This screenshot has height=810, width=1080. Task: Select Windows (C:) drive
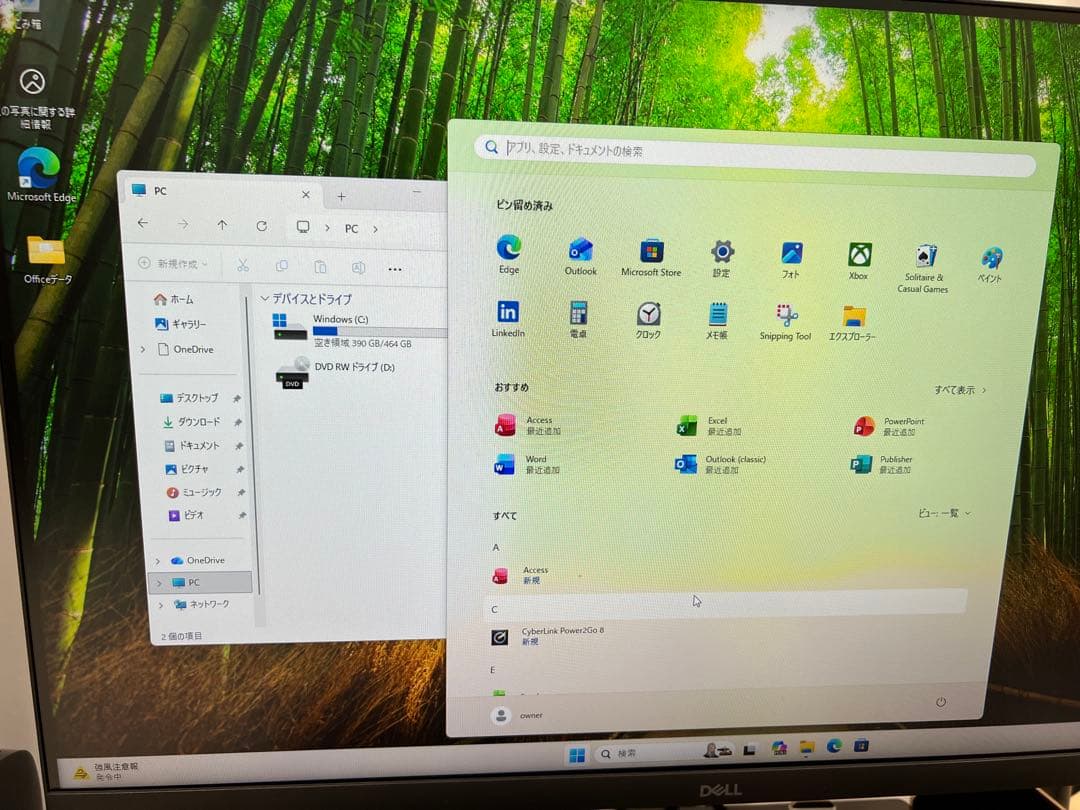360,330
